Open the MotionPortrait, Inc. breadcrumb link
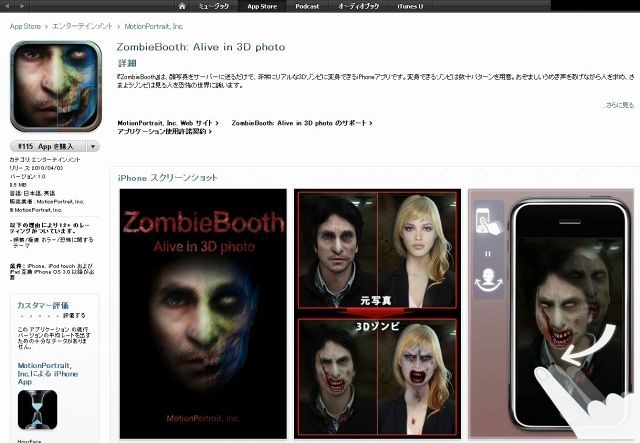Image resolution: width=640 pixels, height=443 pixels. 153,27
